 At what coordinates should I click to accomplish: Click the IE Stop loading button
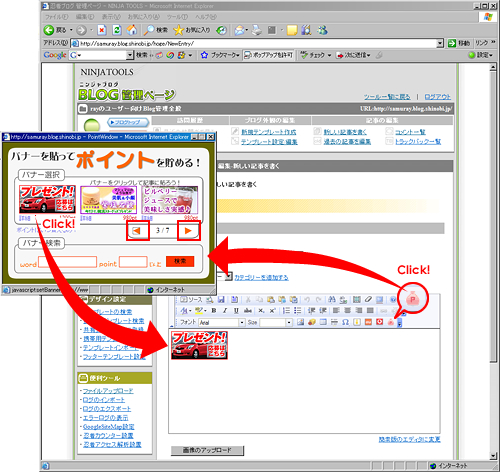click(102, 30)
